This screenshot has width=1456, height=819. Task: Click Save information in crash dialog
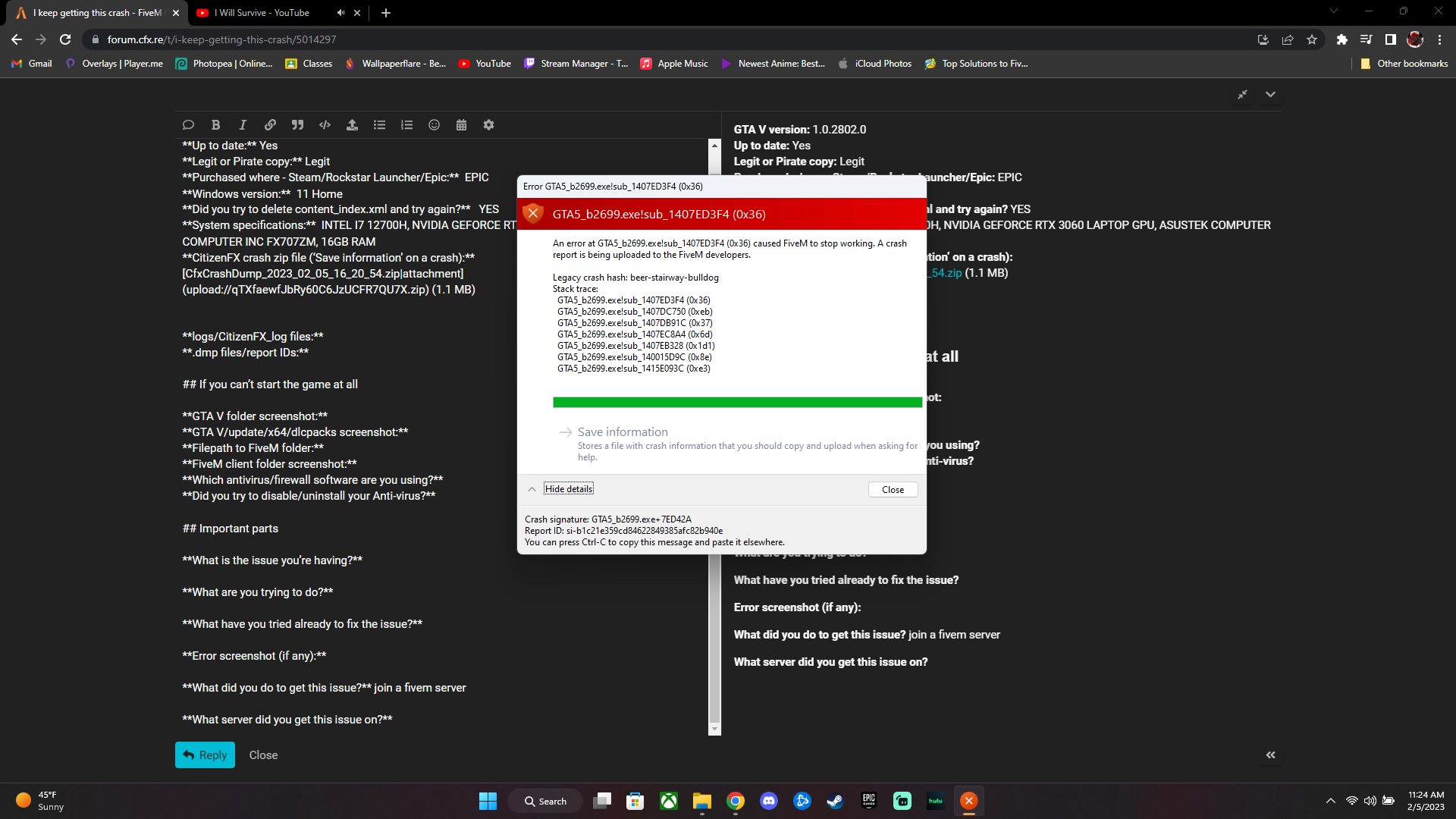pos(623,432)
